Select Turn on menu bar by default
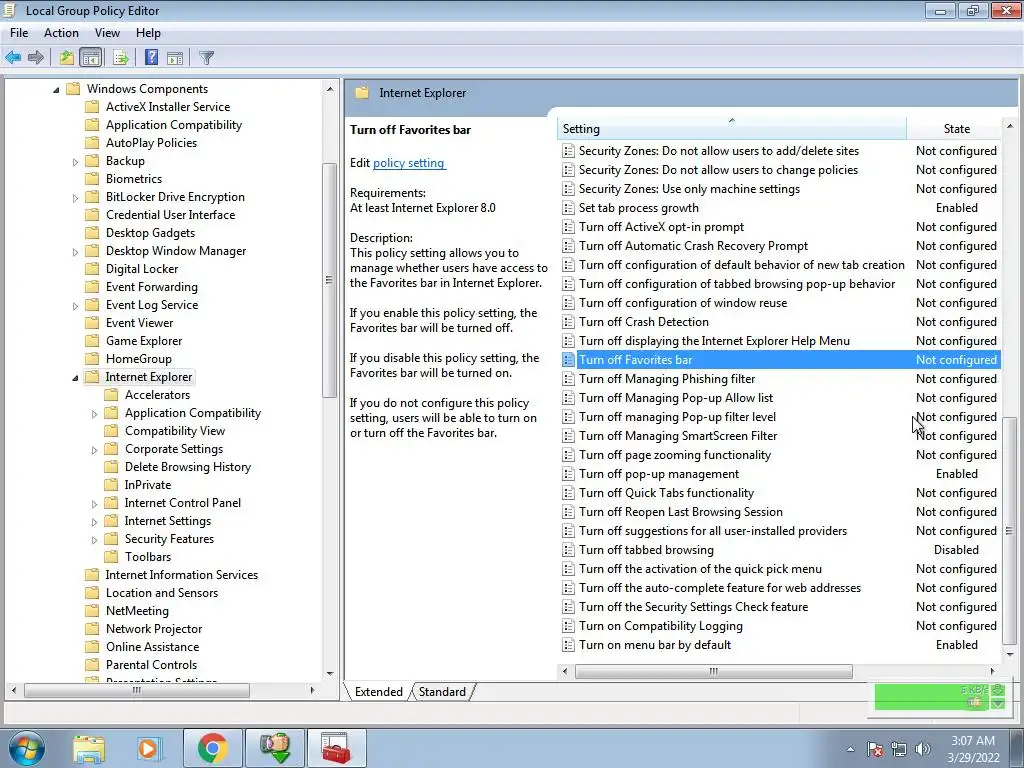This screenshot has width=1024, height=768. click(780, 645)
